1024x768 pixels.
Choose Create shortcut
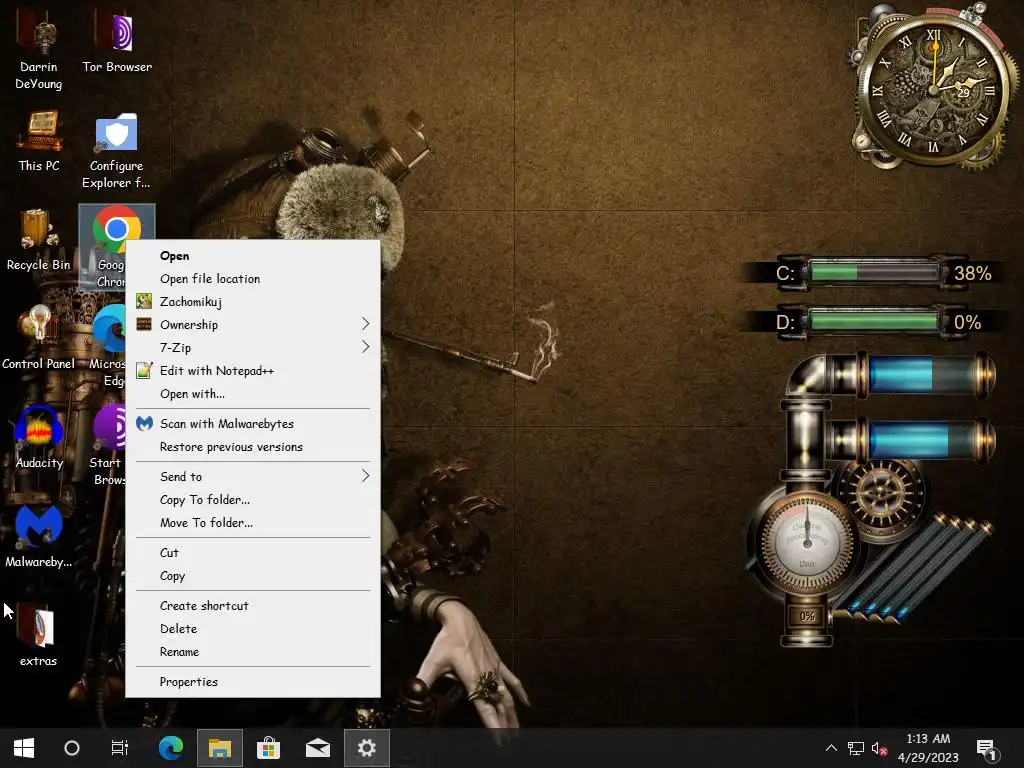253,605
